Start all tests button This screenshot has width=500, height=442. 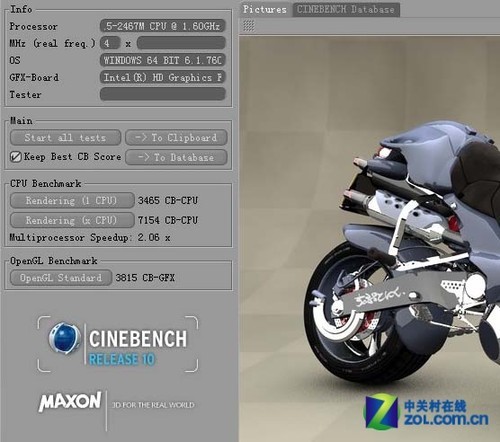pyautogui.click(x=65, y=138)
